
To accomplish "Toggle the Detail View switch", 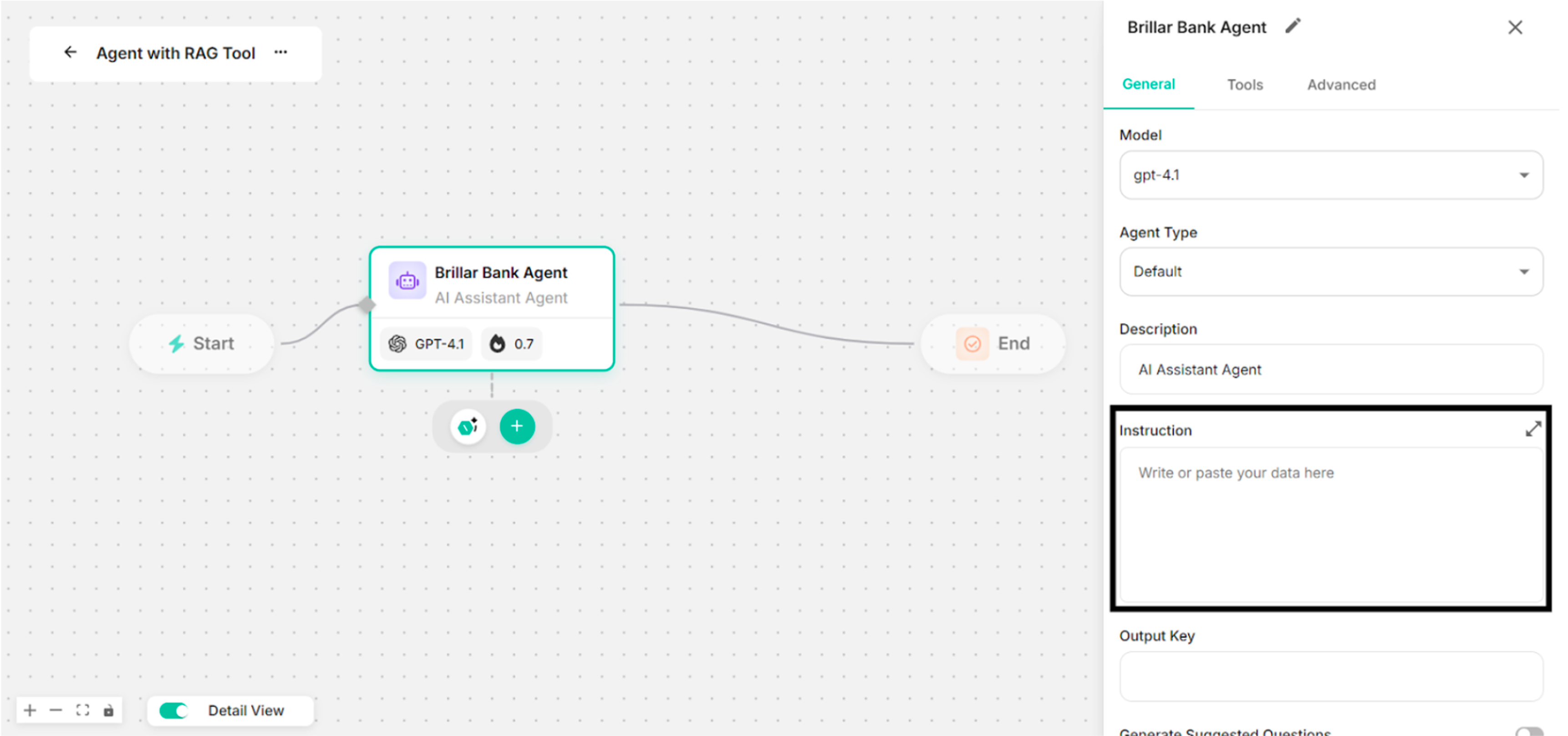I will coord(173,710).
